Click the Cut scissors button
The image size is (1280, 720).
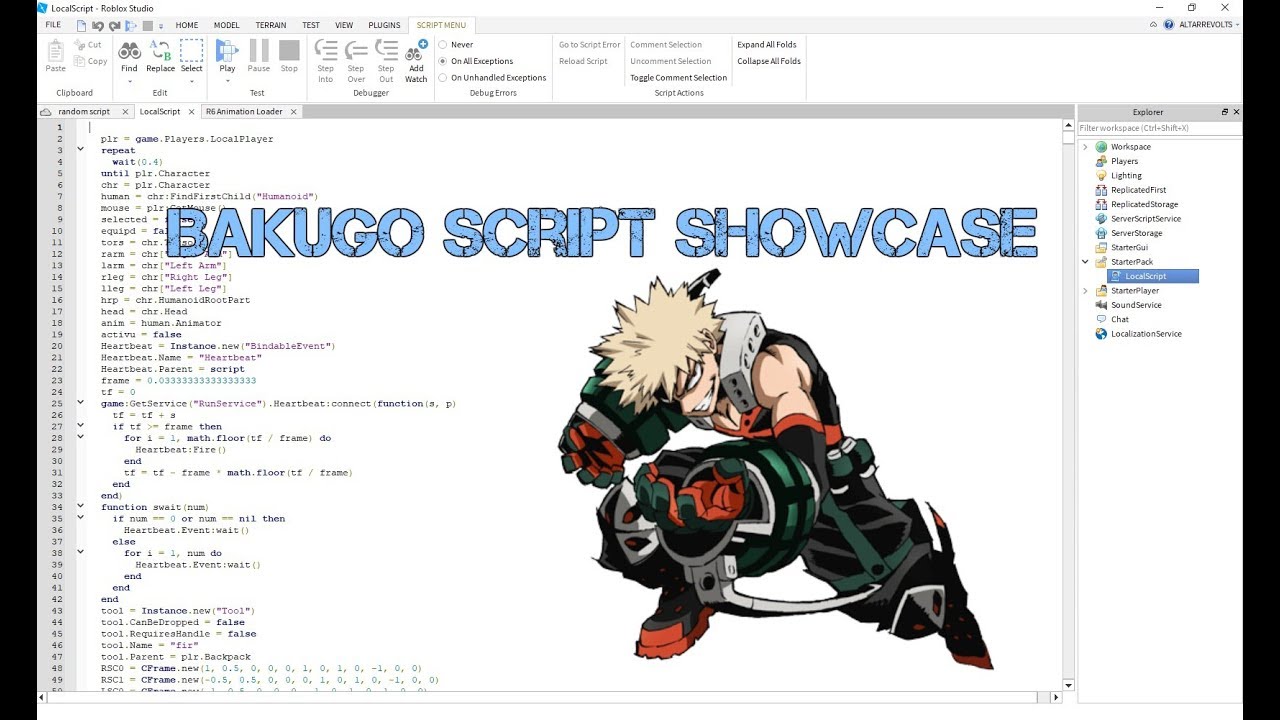(88, 45)
